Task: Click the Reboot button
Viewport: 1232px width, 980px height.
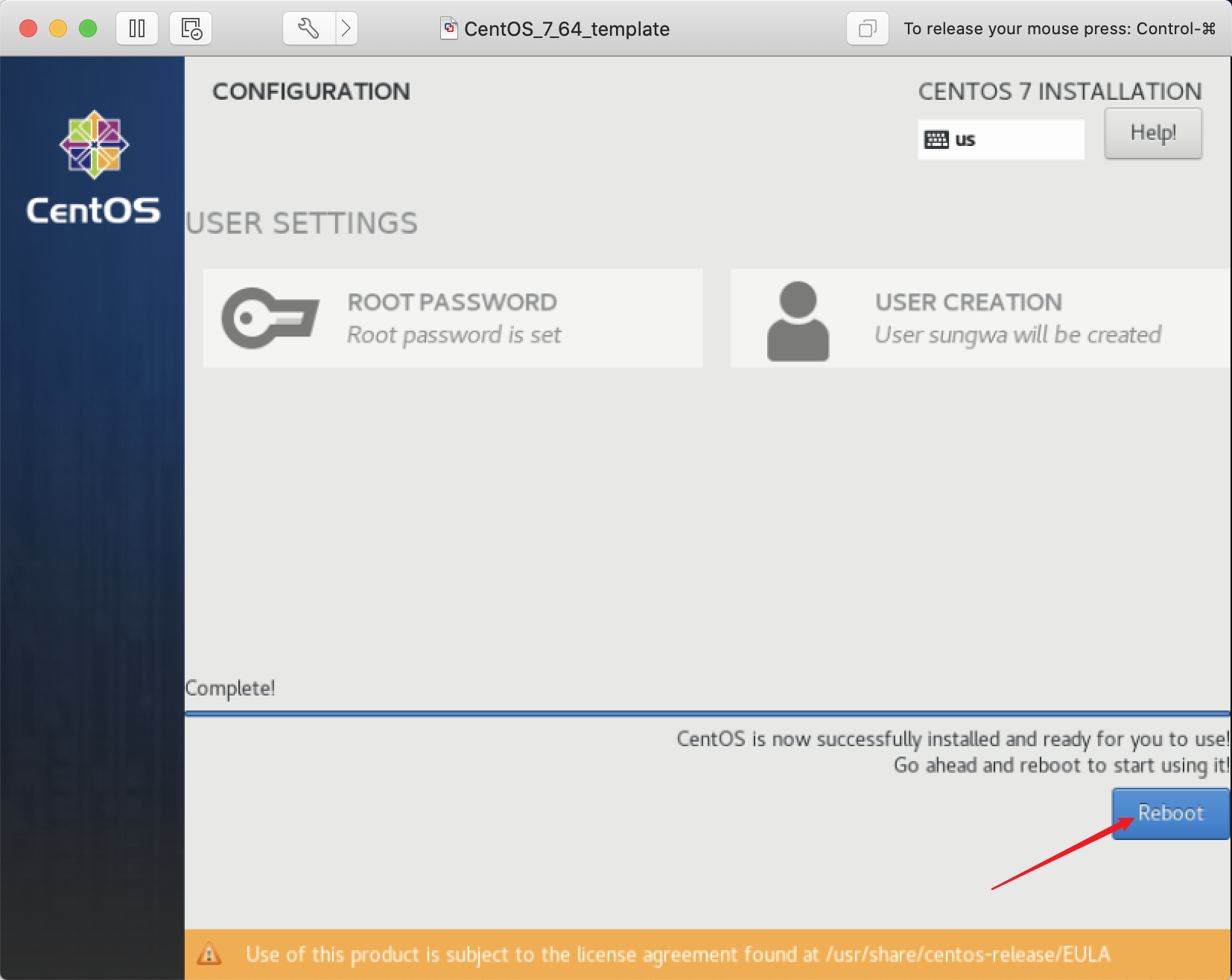Action: tap(1170, 813)
